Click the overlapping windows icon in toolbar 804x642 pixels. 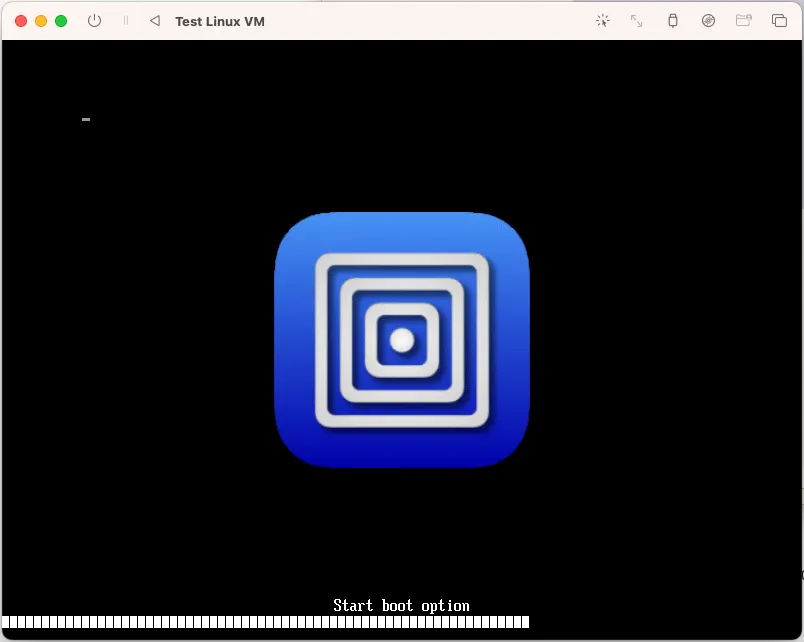point(779,21)
